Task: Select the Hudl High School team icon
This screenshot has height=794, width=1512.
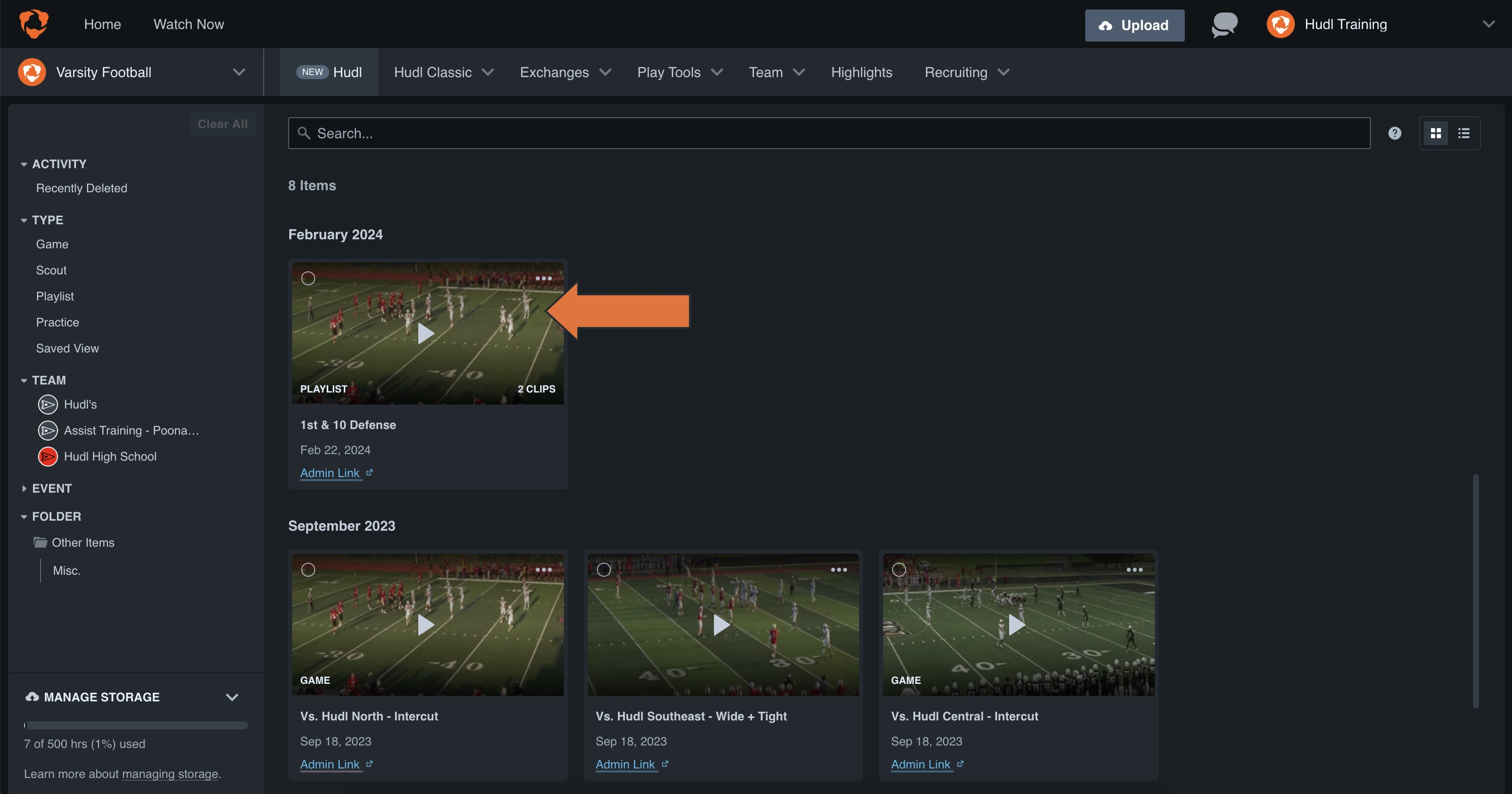Action: coord(47,456)
